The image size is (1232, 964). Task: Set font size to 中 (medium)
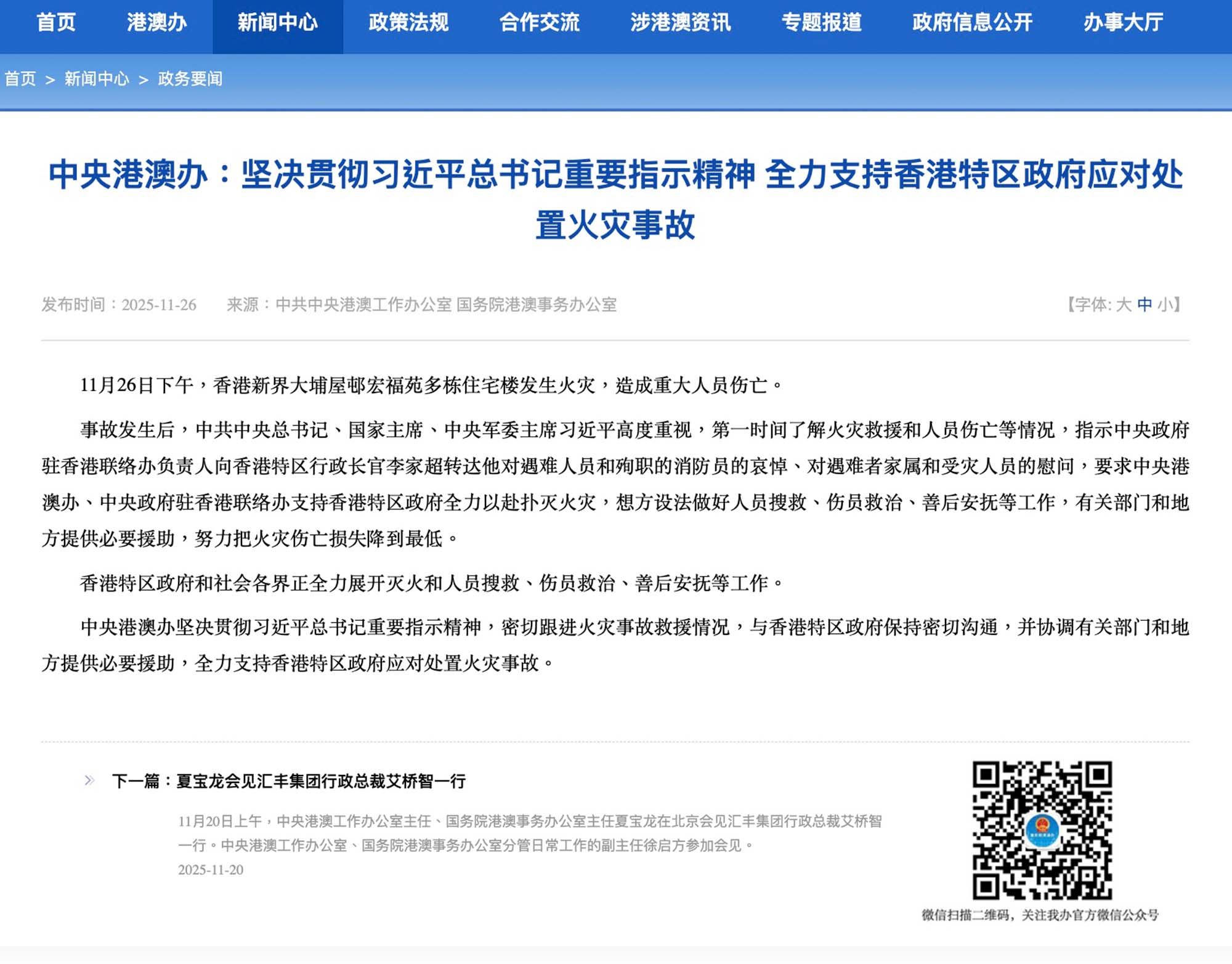(1145, 304)
